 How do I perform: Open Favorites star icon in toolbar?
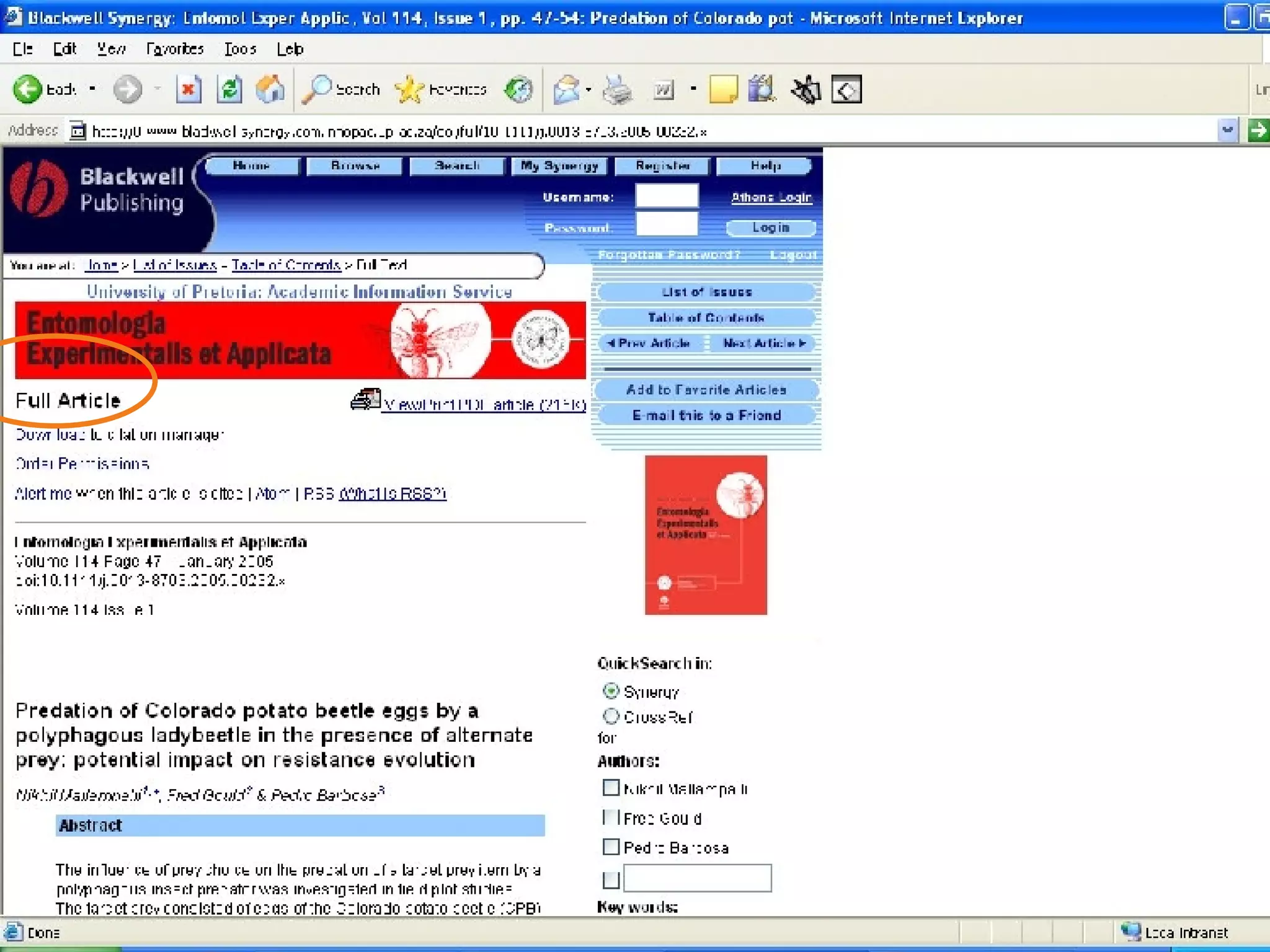409,90
